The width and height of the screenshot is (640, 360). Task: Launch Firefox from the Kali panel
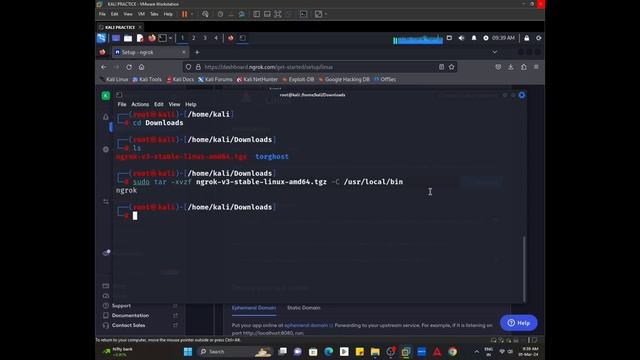coord(151,38)
